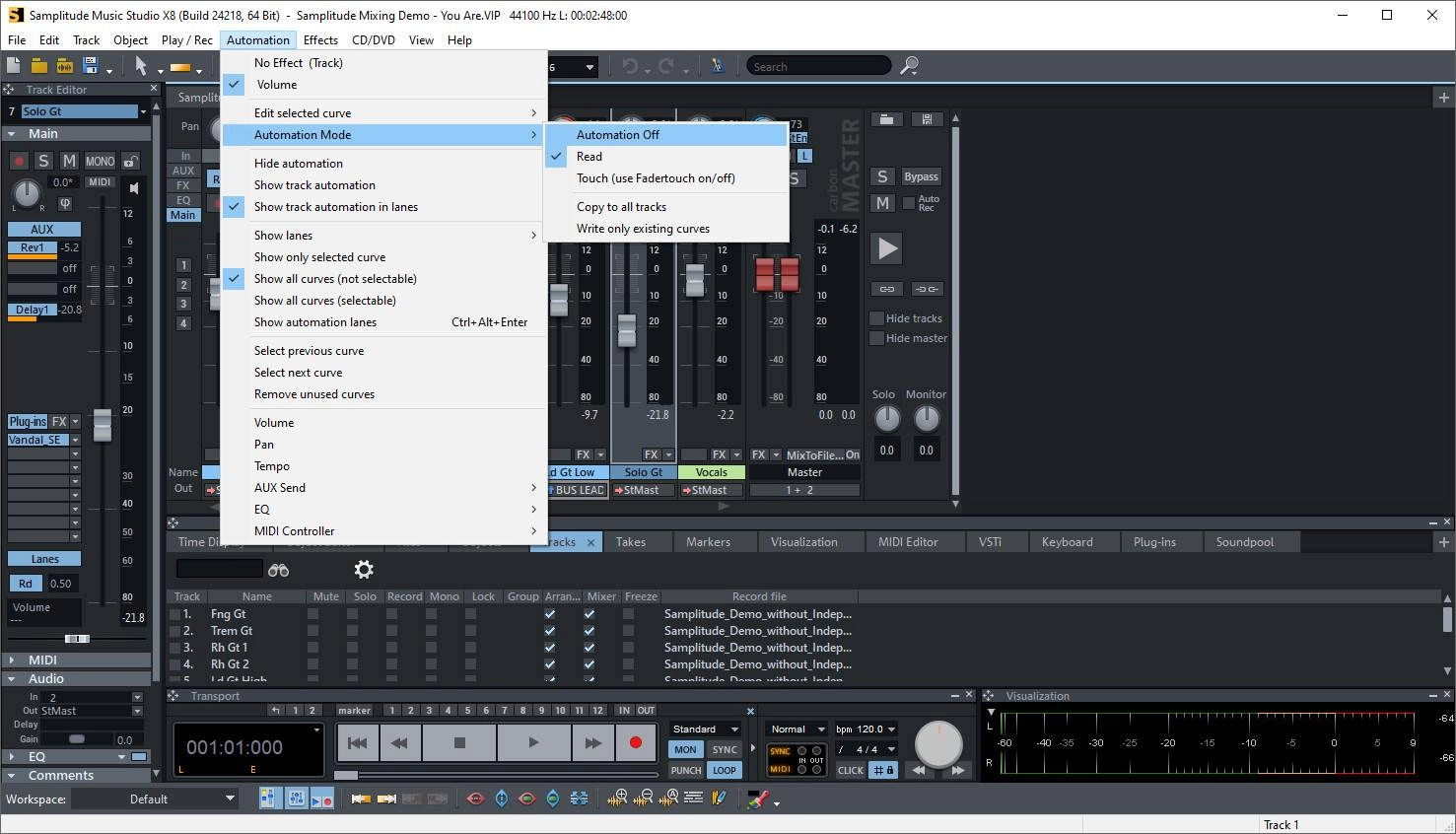Switch to the MIDI Editor tab

click(x=908, y=542)
